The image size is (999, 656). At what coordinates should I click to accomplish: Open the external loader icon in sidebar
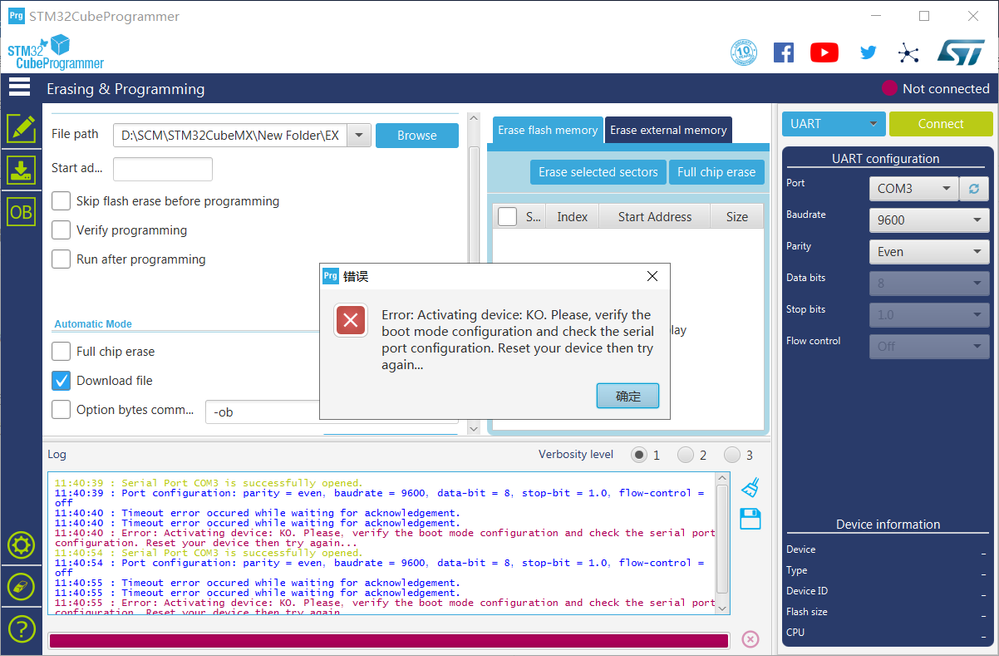tap(21, 587)
